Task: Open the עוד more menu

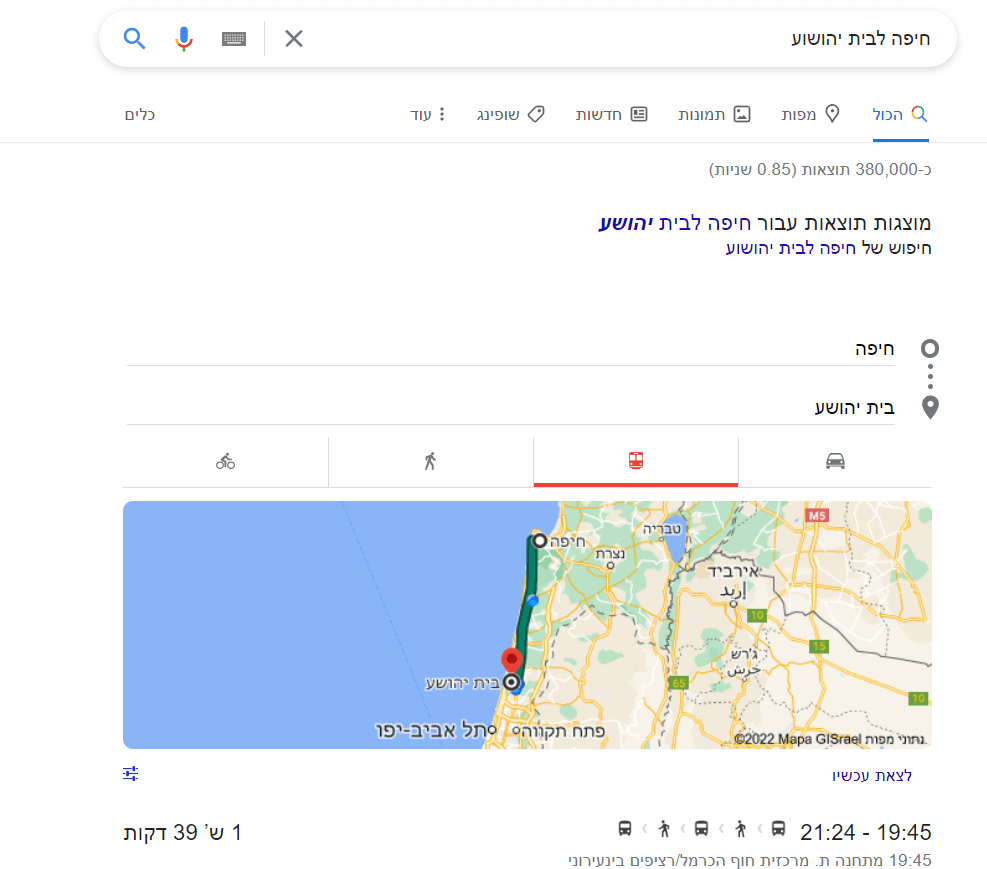Action: click(x=427, y=115)
